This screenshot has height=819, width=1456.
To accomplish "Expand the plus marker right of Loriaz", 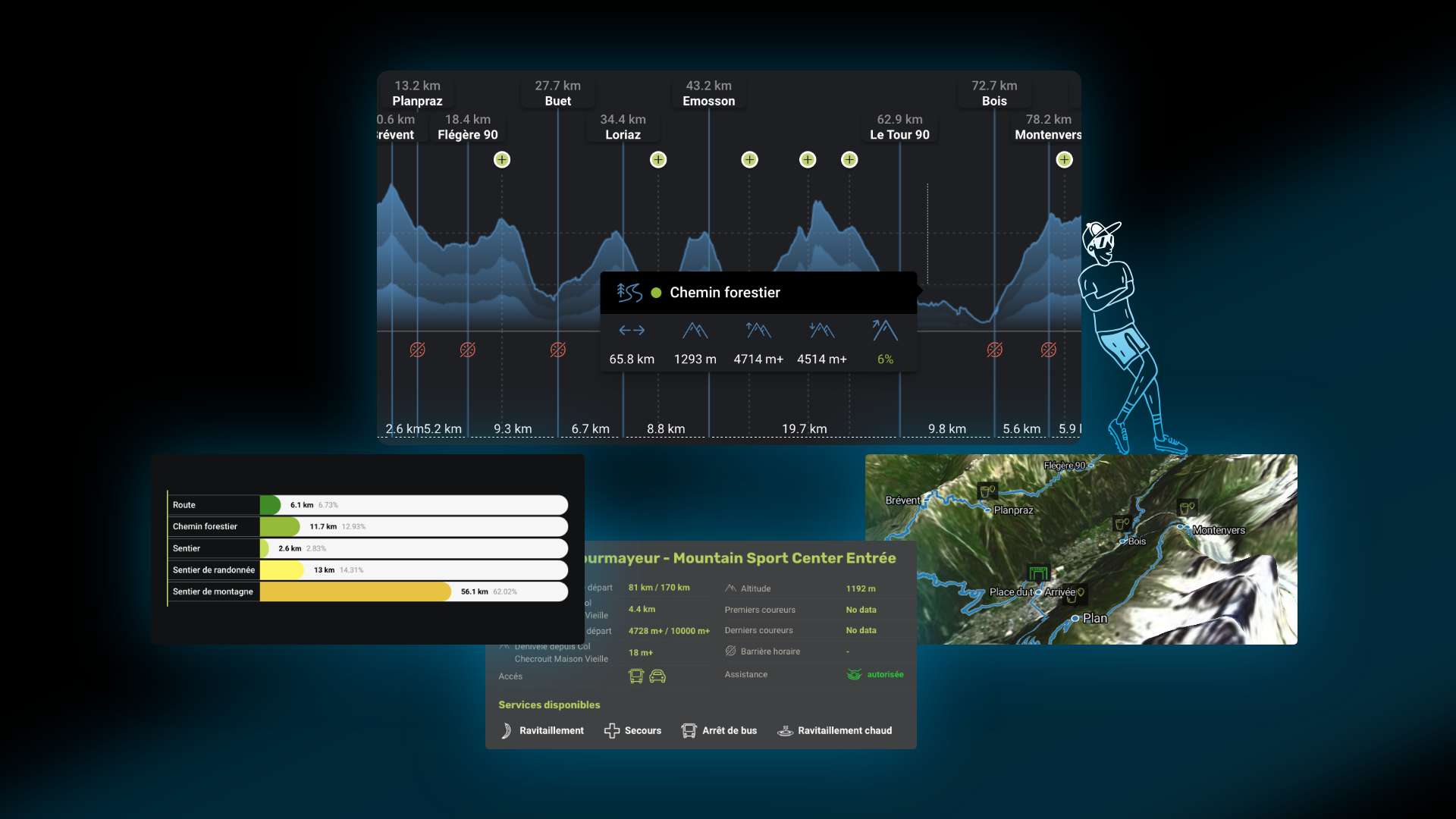I will click(658, 160).
